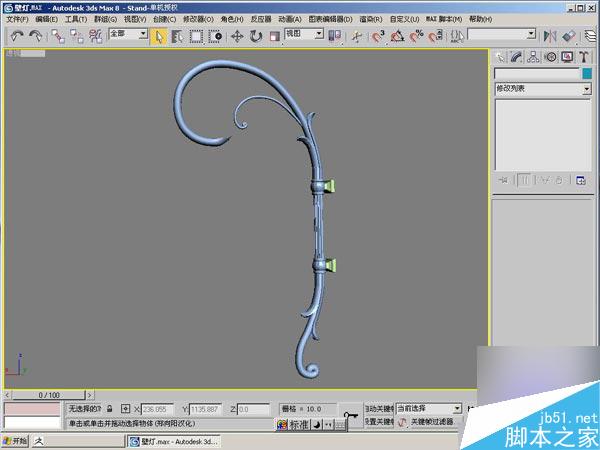600x450 pixels.
Task: Open the 动画(A) menu
Action: click(x=290, y=19)
